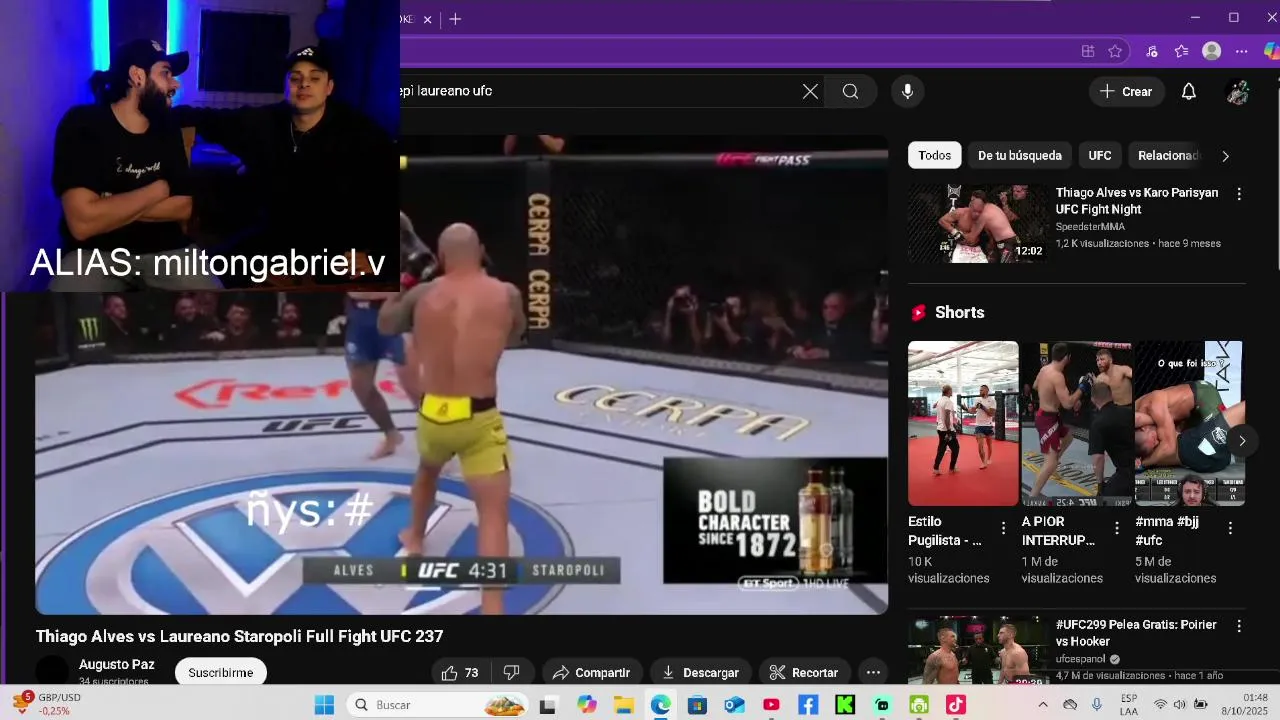This screenshot has height=720, width=1280.
Task: Open the YouTube account avatar menu
Action: pos(1238,92)
